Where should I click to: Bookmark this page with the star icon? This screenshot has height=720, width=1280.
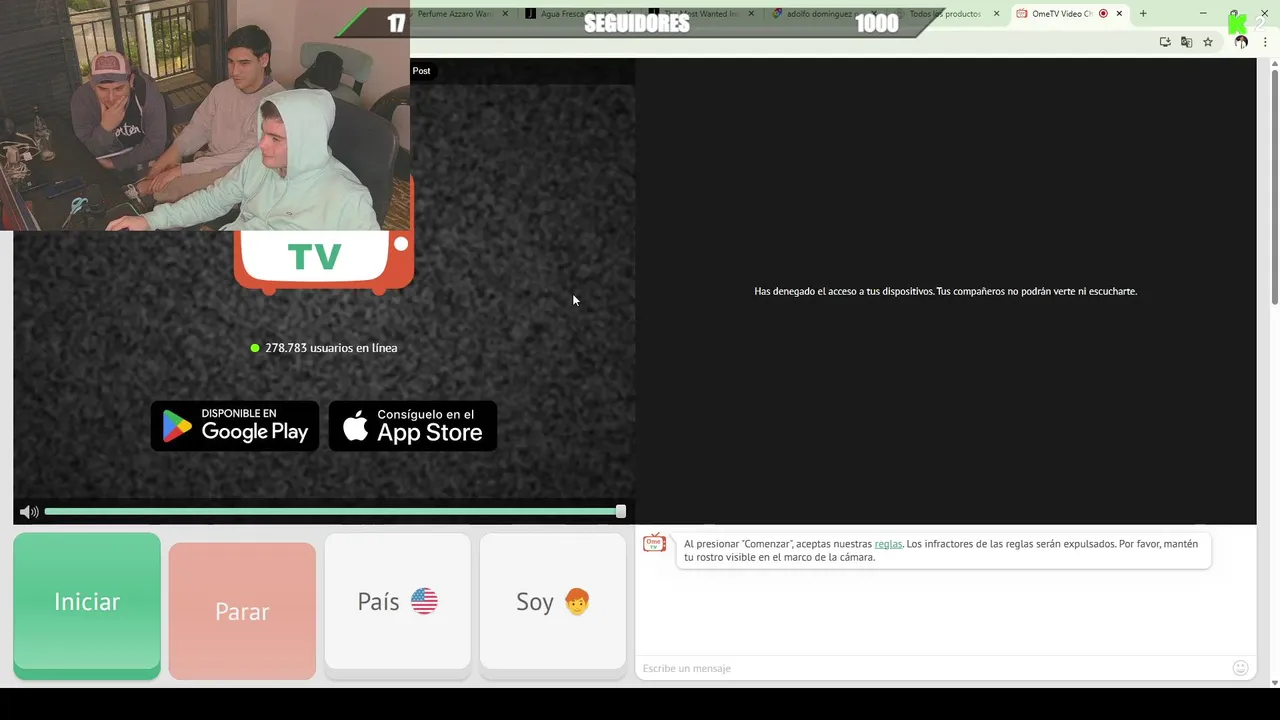click(x=1208, y=42)
